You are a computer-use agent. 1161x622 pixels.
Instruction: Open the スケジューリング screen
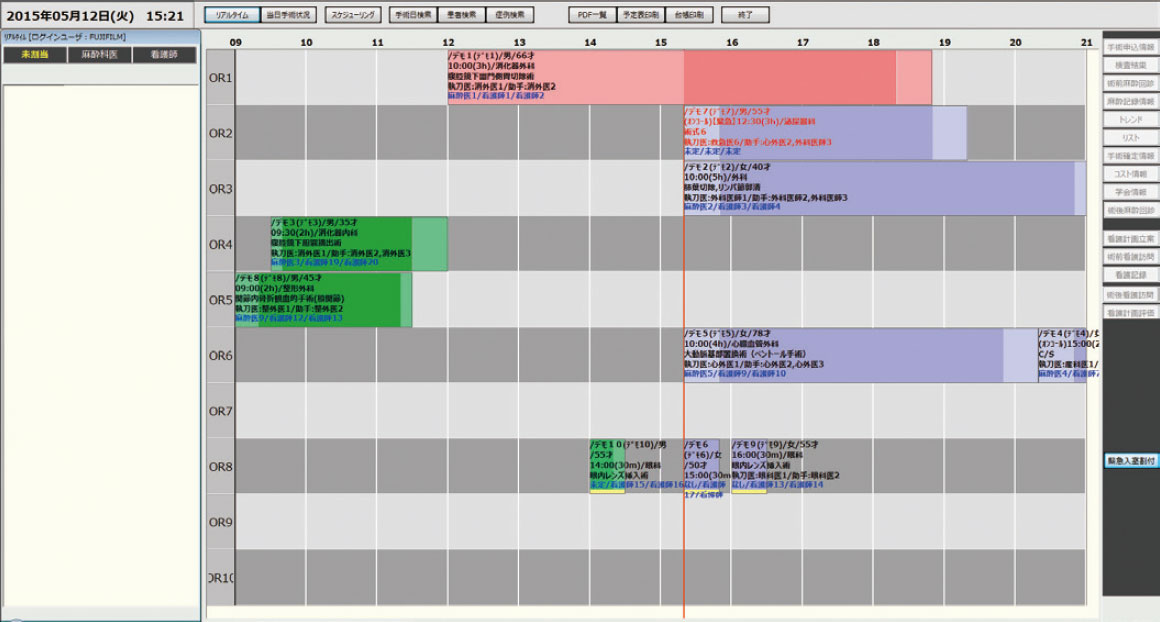click(x=353, y=16)
